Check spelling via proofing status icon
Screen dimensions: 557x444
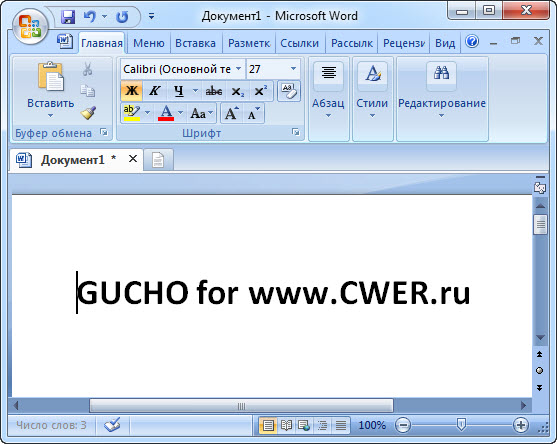[112, 425]
